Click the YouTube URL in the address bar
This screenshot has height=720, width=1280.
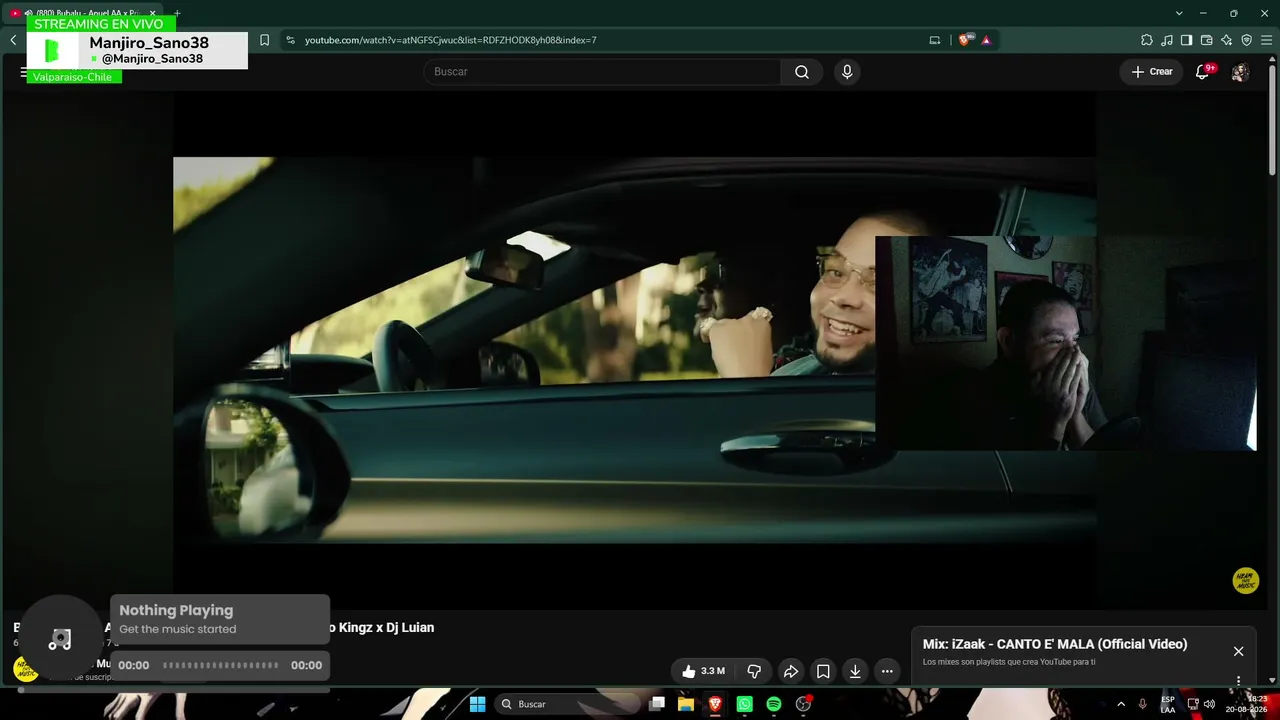[450, 40]
